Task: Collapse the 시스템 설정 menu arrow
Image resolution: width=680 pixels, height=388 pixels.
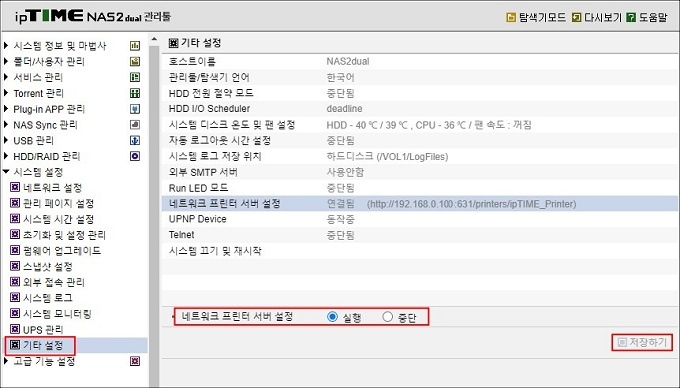Action: (6, 172)
